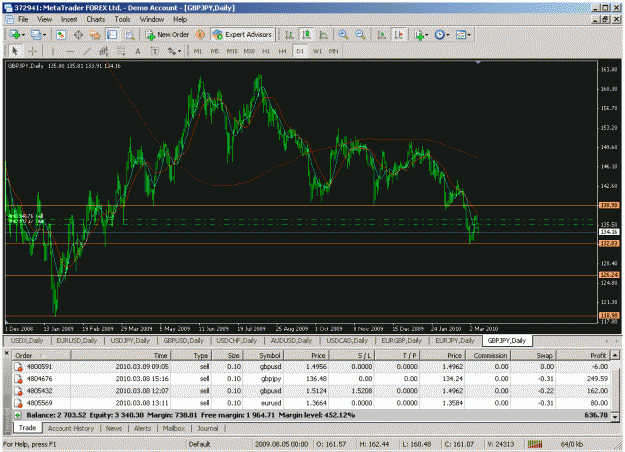Open the Strategy Tester icon

click(x=130, y=35)
